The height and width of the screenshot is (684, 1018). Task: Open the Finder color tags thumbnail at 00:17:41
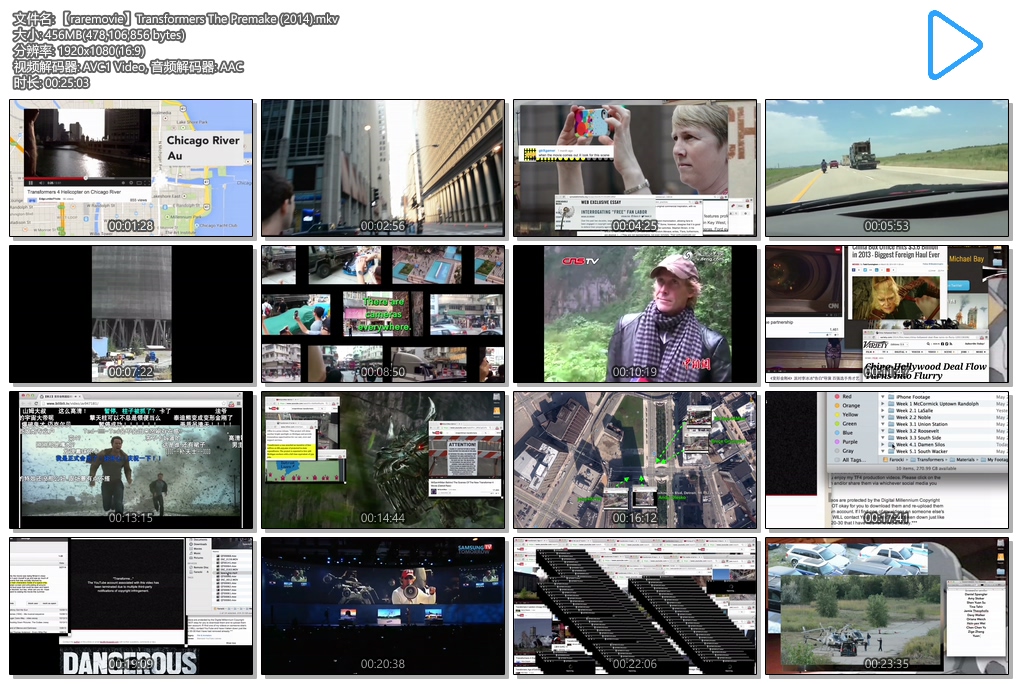tap(887, 460)
